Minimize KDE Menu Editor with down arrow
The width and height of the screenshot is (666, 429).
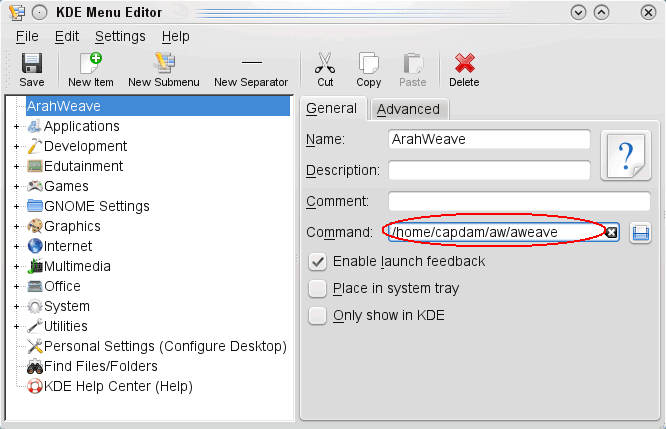point(578,13)
